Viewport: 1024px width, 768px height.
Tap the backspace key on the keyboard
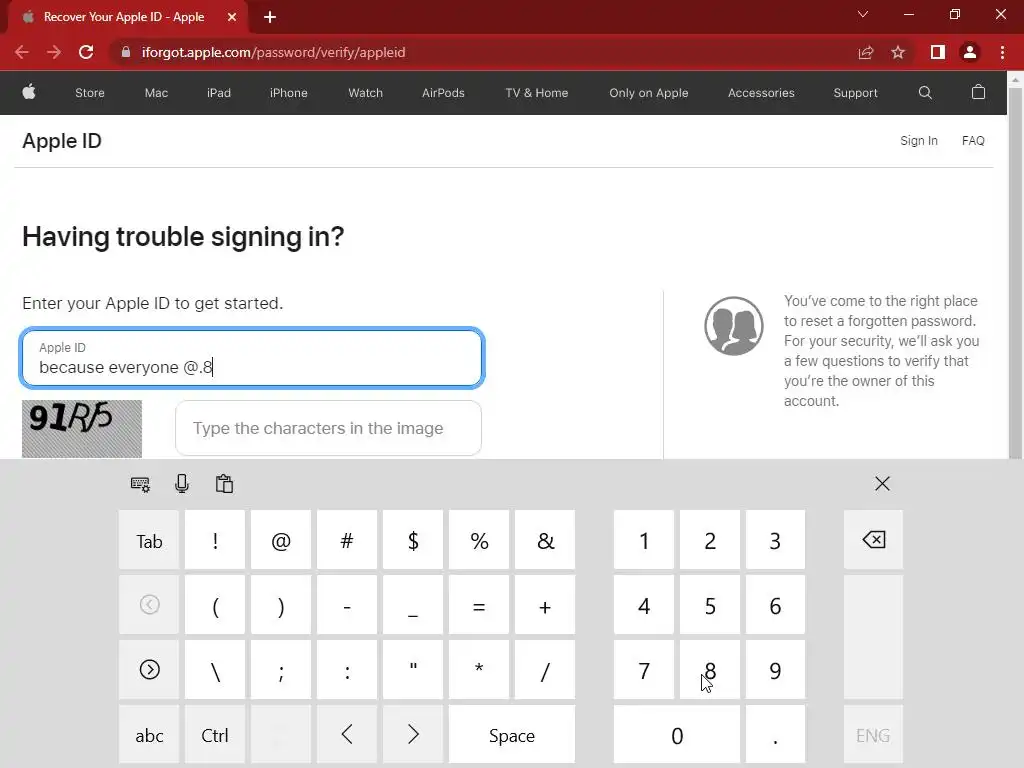click(x=873, y=540)
